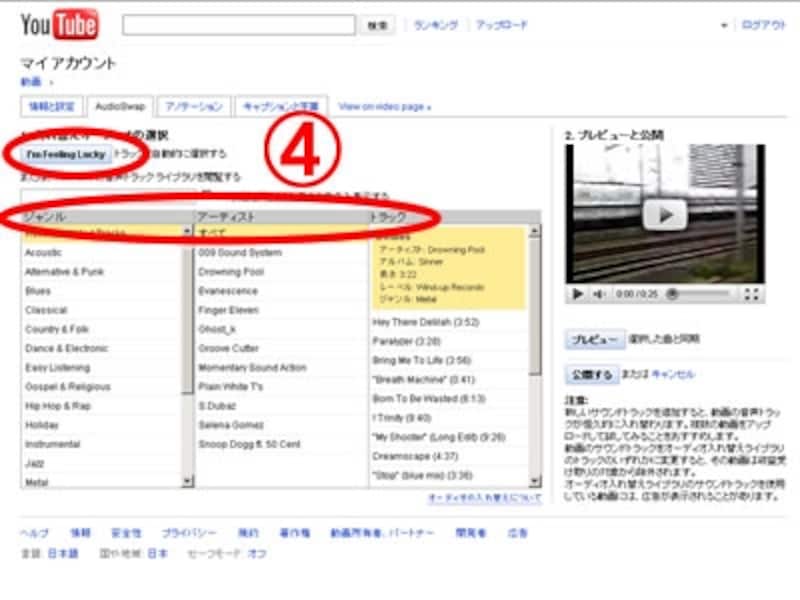
Task: Open the ヘルプ footer link
Action: click(35, 533)
